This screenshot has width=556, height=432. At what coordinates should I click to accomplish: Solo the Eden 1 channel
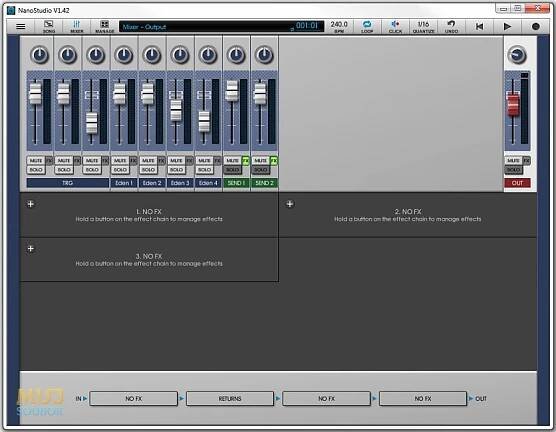120,170
